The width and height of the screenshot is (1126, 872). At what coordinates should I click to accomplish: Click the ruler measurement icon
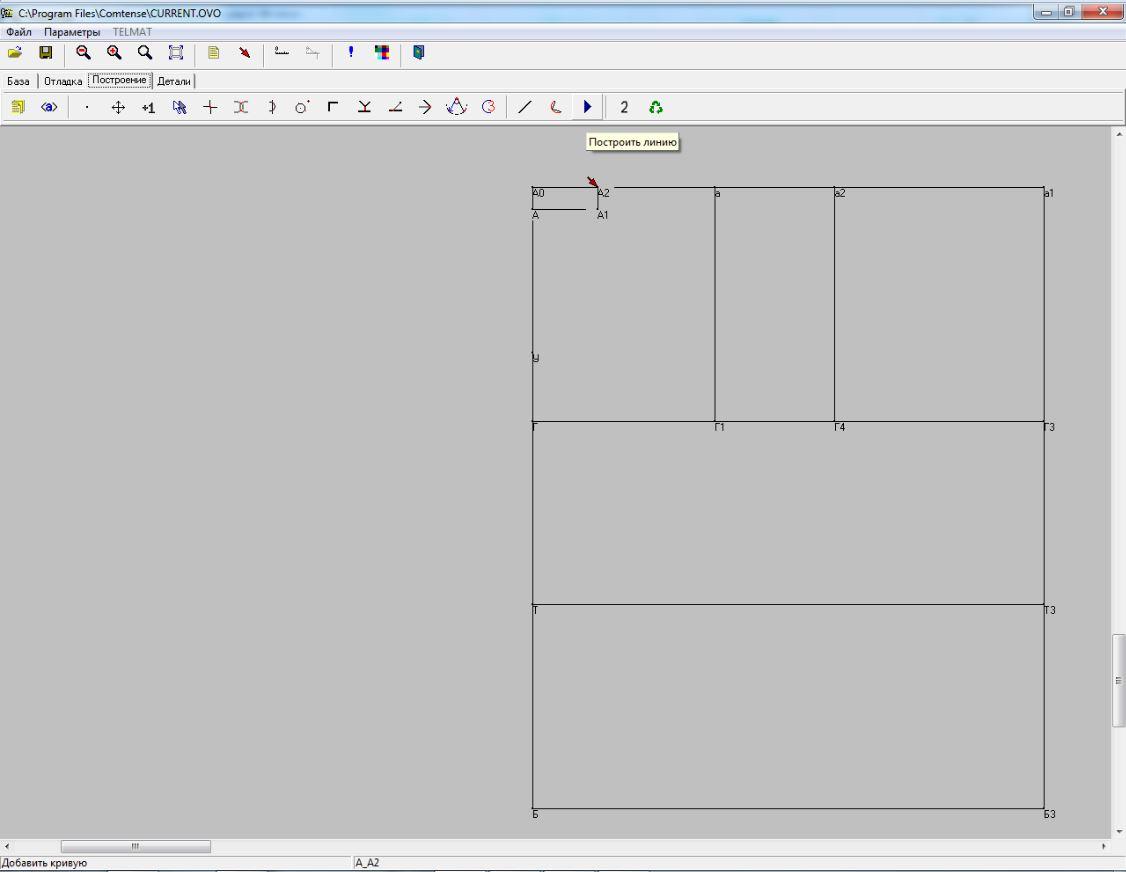point(282,52)
